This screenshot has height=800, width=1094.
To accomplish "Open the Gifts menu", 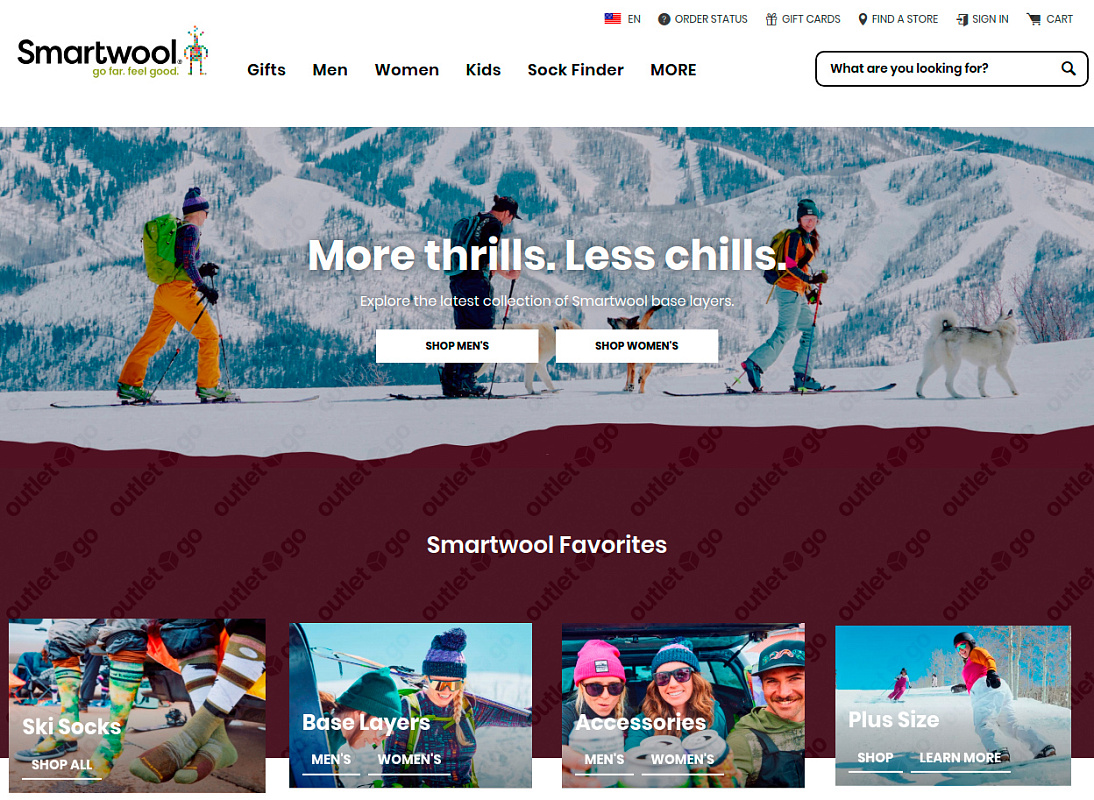I will click(x=267, y=70).
